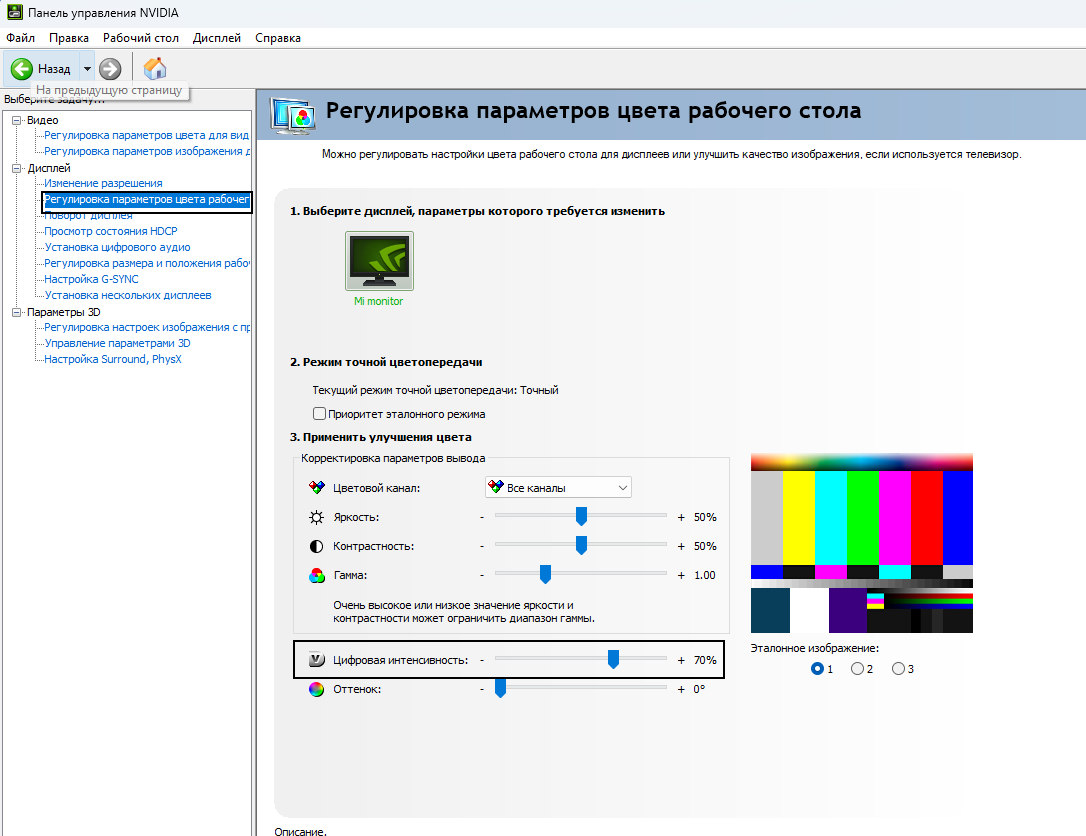Image resolution: width=1086 pixels, height=836 pixels.
Task: Click the brightness sun icon
Action: [317, 517]
